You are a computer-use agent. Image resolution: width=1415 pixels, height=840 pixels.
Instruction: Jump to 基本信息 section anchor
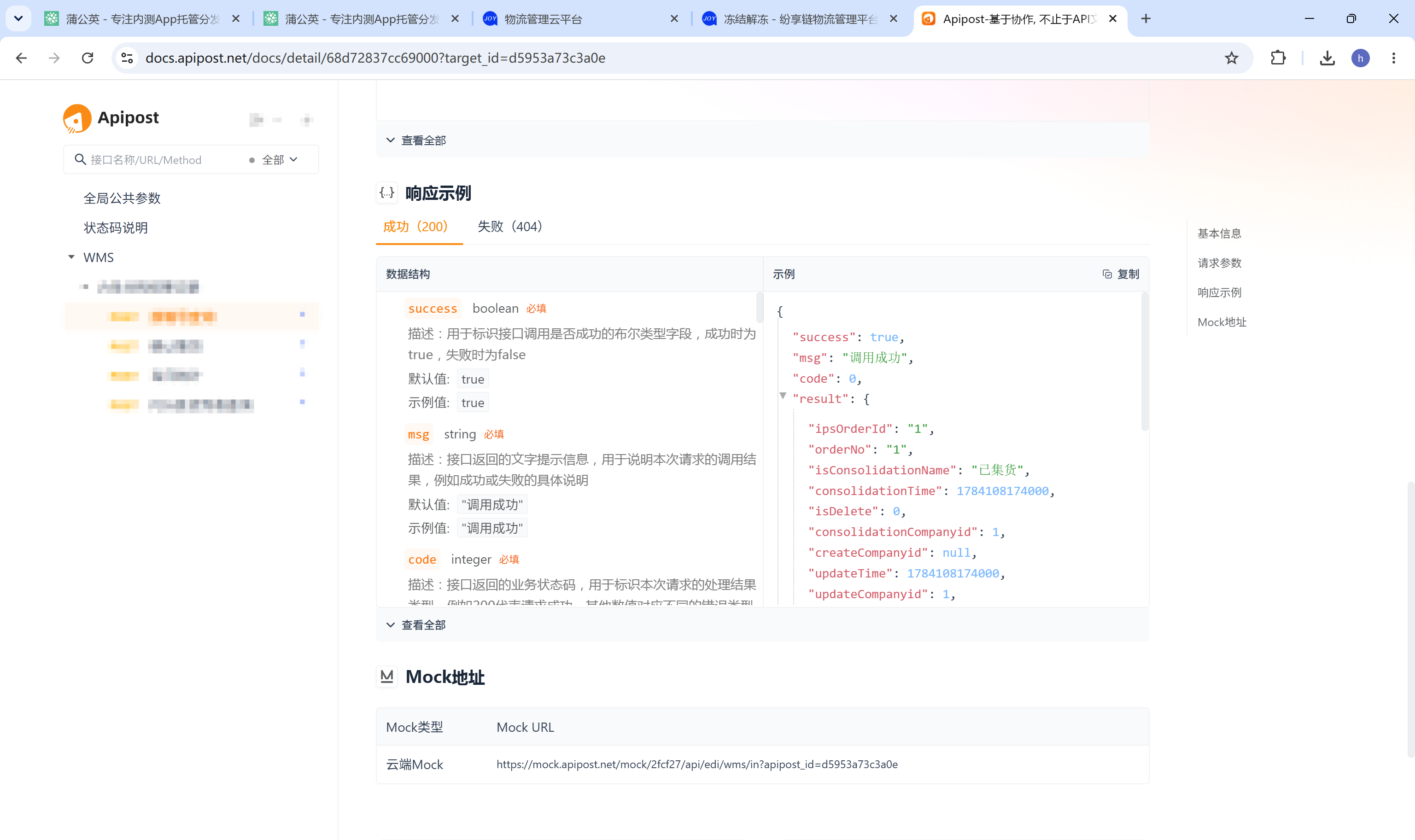click(1219, 233)
